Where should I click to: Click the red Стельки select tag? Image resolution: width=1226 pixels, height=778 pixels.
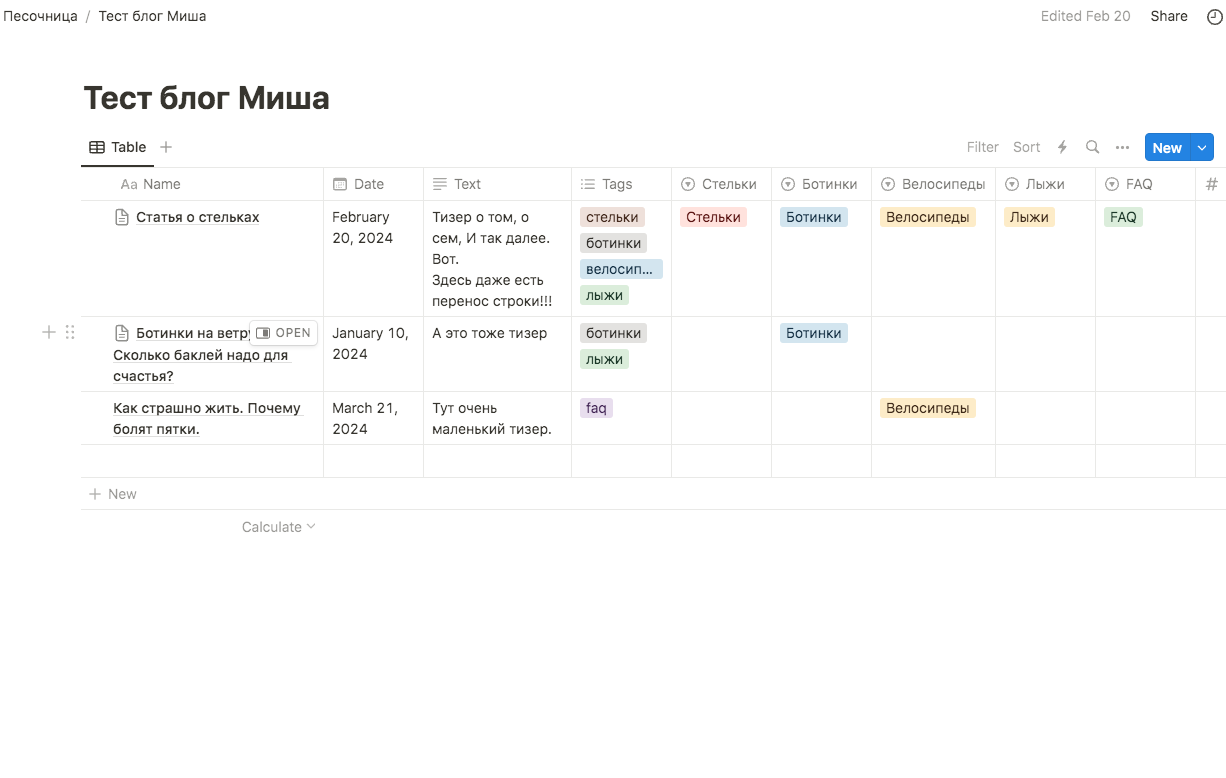click(x=713, y=217)
